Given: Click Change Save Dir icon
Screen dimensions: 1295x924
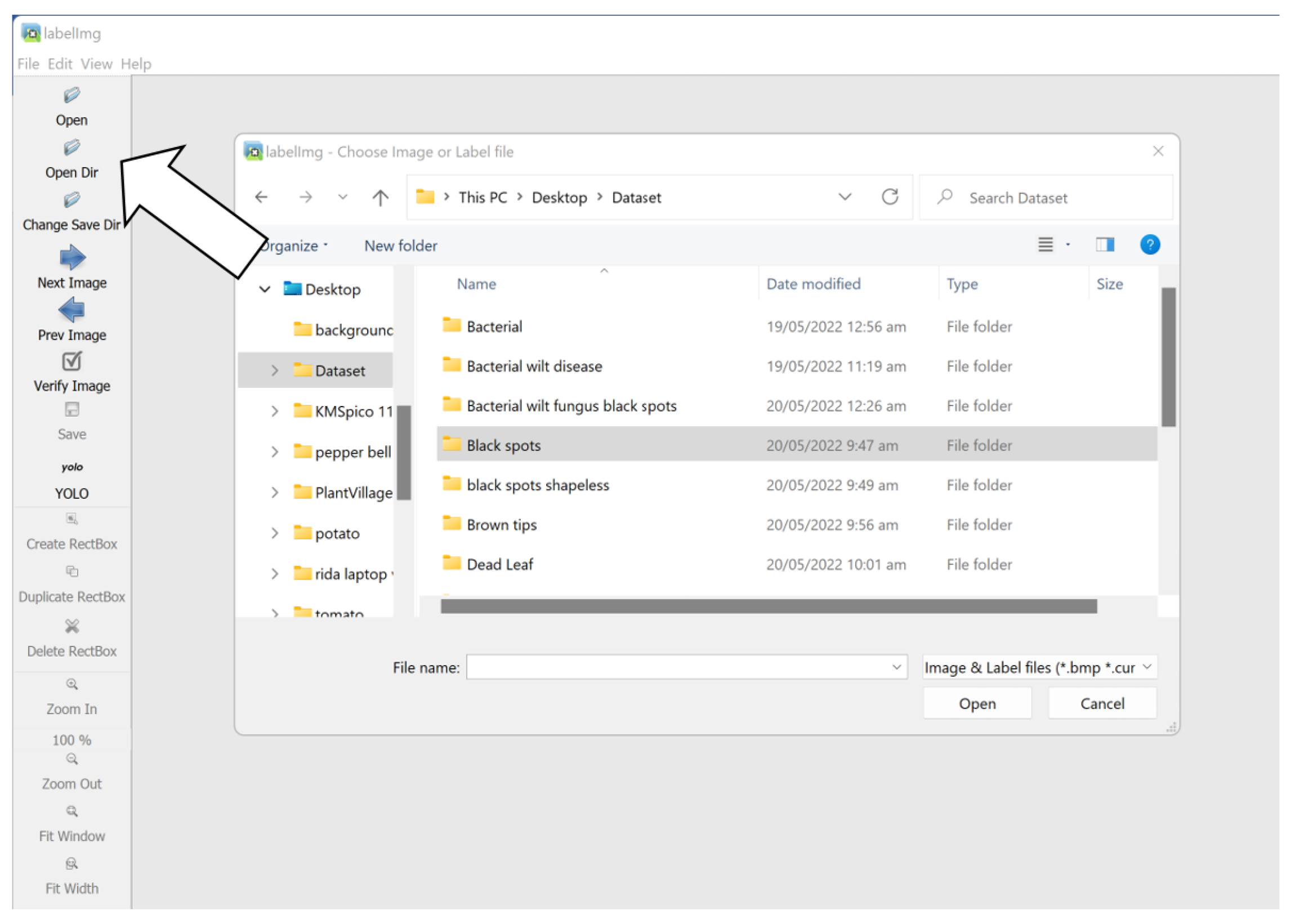Looking at the screenshot, I should [x=72, y=200].
